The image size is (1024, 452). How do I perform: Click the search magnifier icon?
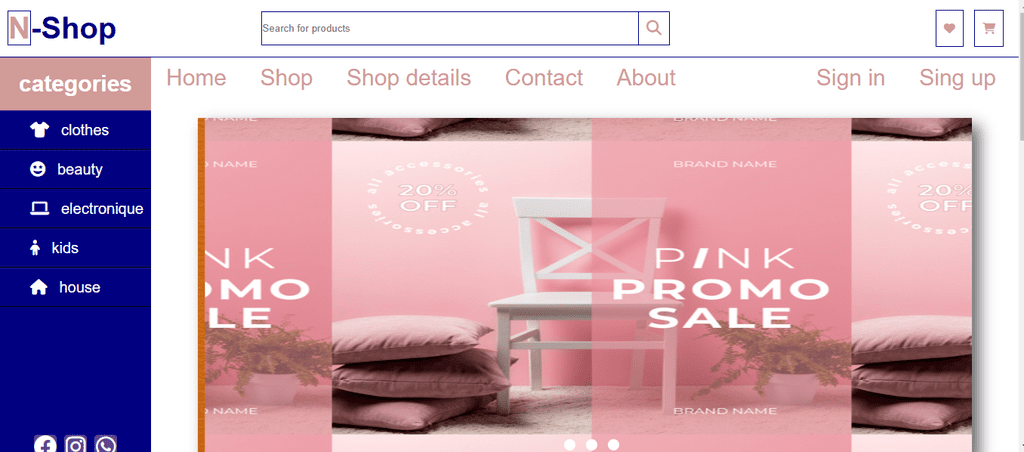(x=654, y=28)
